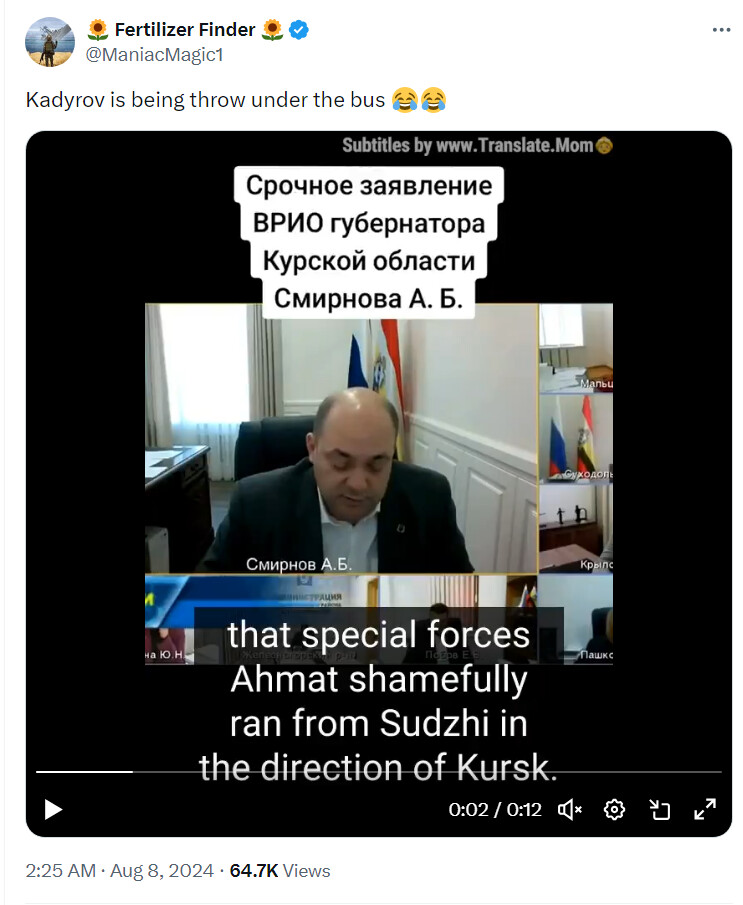Screen dimensions: 743x905
Task: Play the embedded video
Action: [x=53, y=809]
